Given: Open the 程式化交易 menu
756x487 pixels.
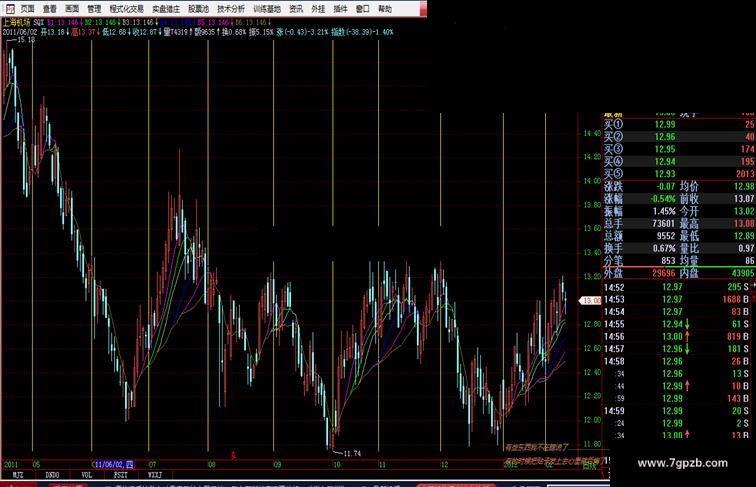Looking at the screenshot, I should point(126,9).
